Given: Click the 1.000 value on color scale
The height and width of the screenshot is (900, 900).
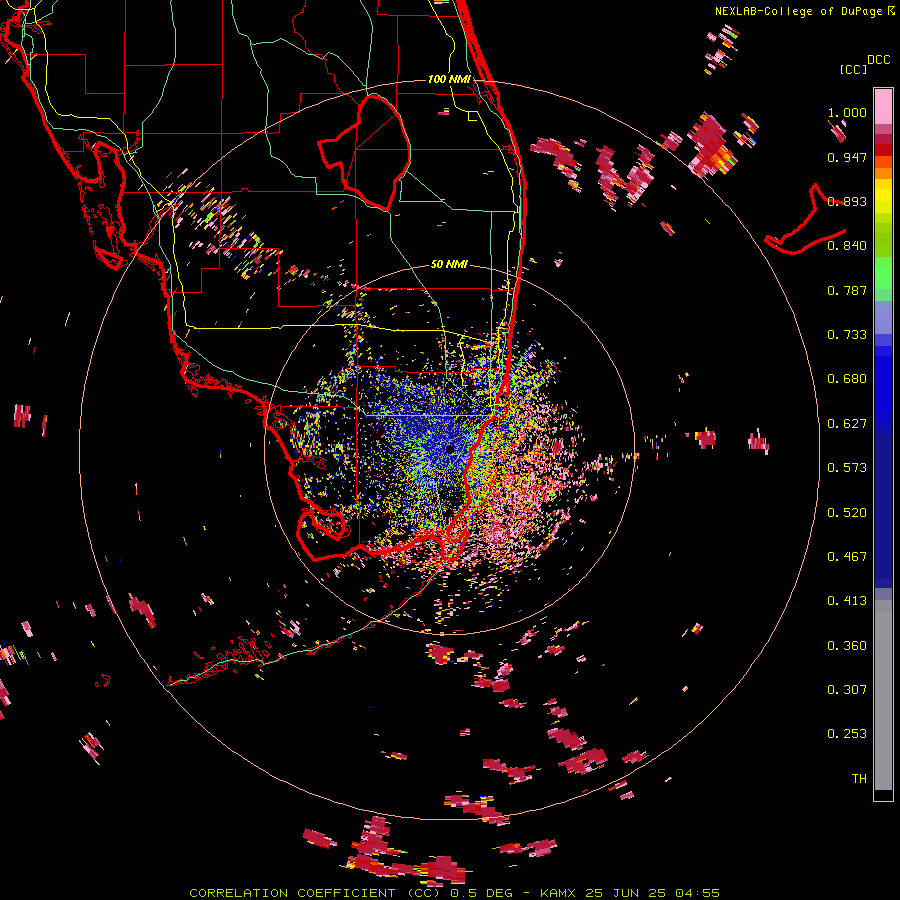Looking at the screenshot, I should pyautogui.click(x=847, y=112).
